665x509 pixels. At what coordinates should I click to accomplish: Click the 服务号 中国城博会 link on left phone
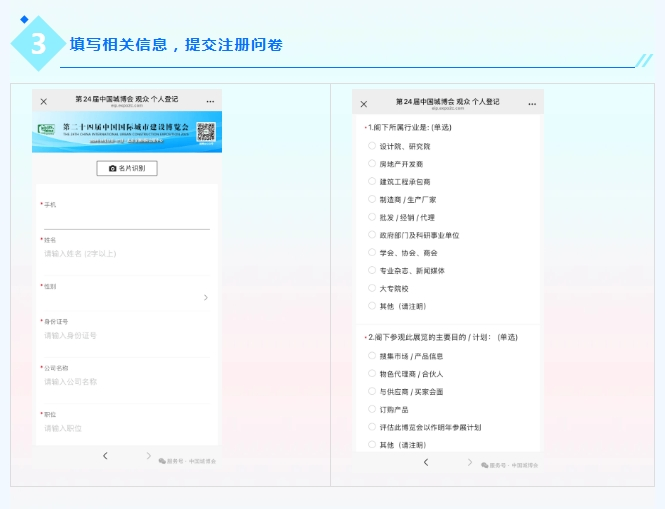pyautogui.click(x=187, y=461)
